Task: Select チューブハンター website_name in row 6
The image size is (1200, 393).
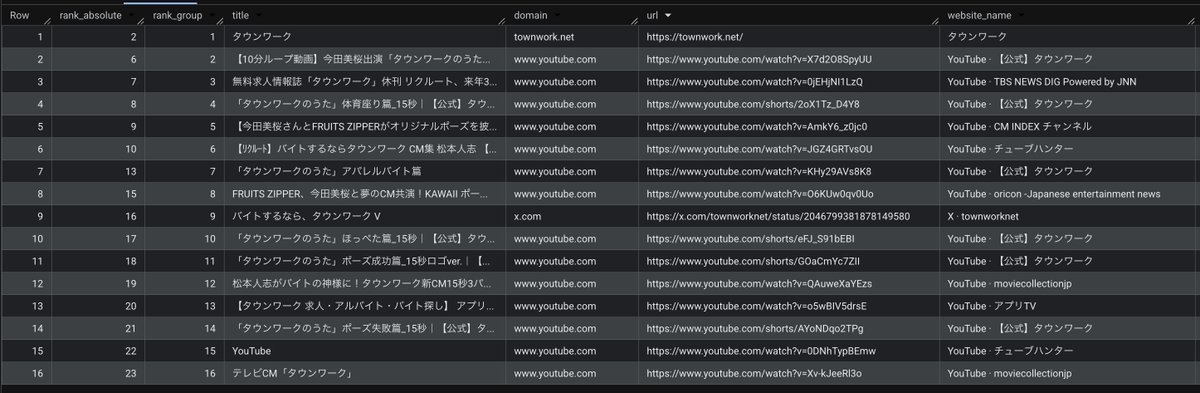Action: [x=1011, y=148]
